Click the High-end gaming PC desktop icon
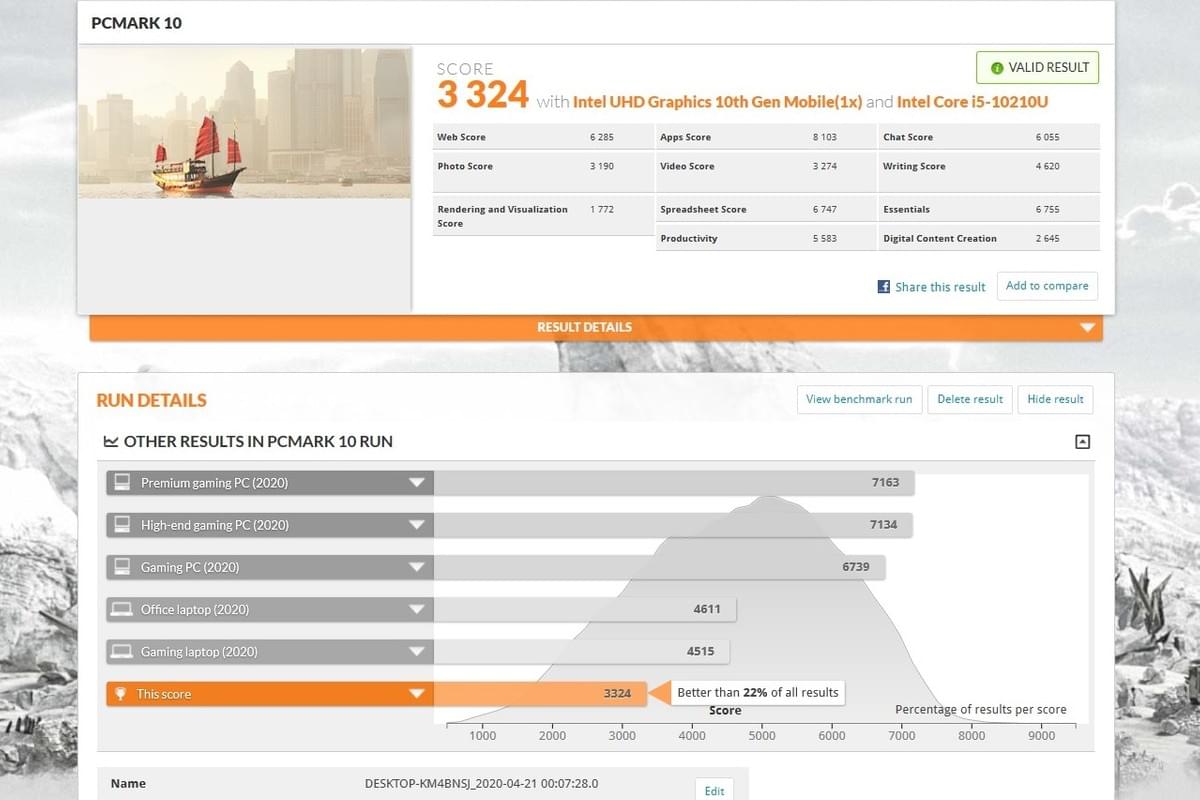The image size is (1200, 800). coord(122,524)
